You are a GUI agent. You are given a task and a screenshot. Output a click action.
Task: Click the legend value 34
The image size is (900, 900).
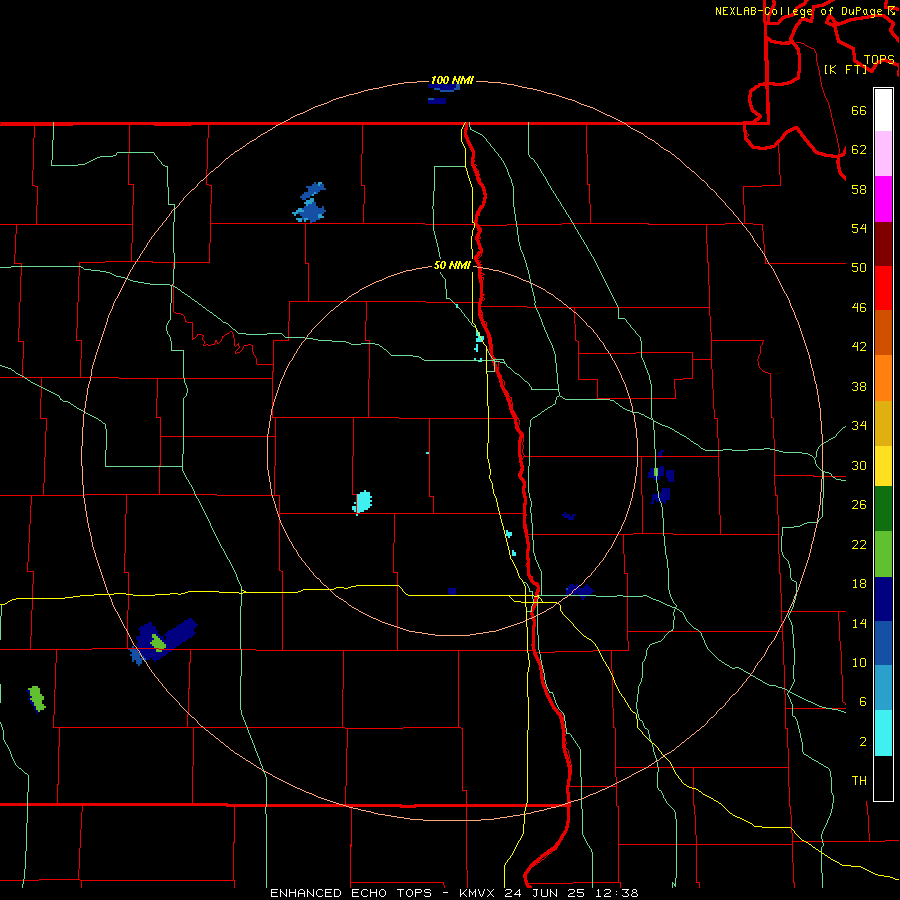click(x=859, y=426)
